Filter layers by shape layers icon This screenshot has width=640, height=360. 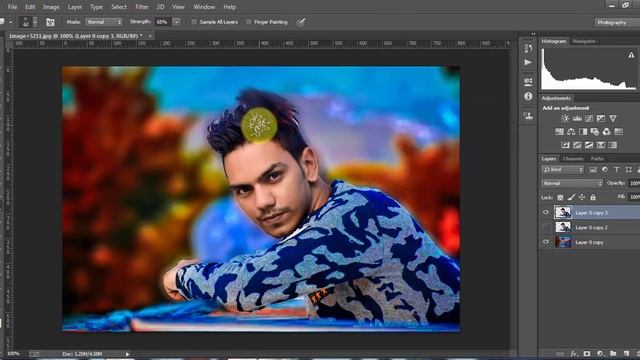tap(629, 169)
